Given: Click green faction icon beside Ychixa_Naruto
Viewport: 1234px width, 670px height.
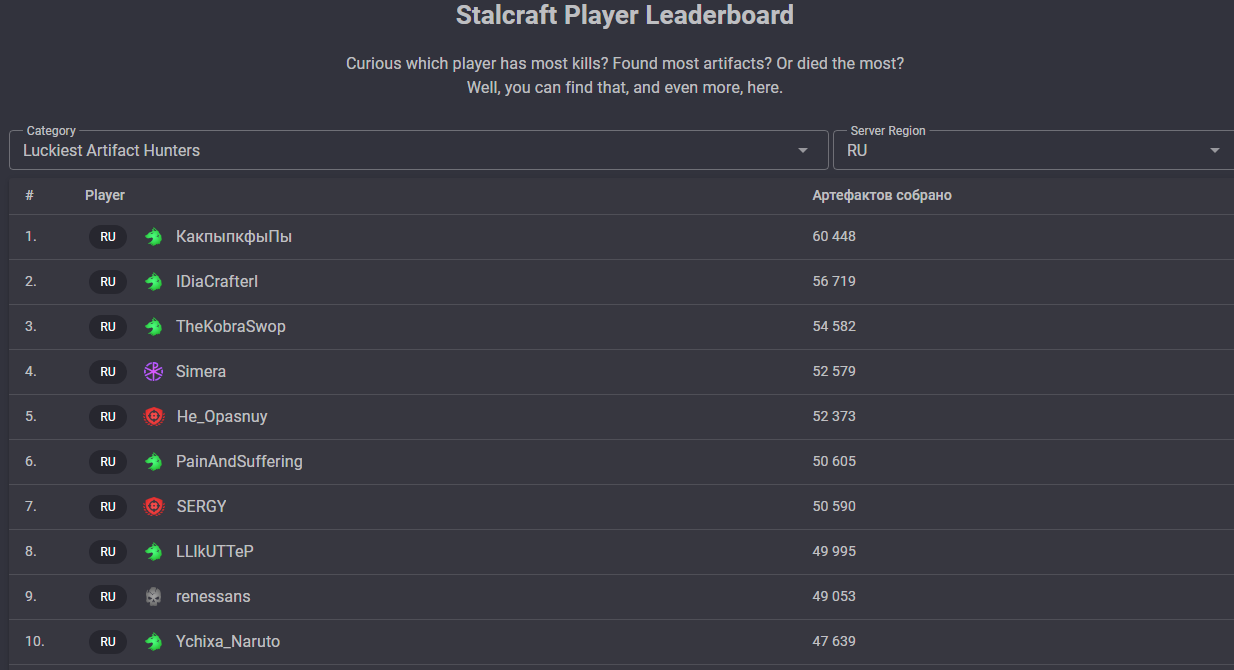Looking at the screenshot, I should [153, 642].
